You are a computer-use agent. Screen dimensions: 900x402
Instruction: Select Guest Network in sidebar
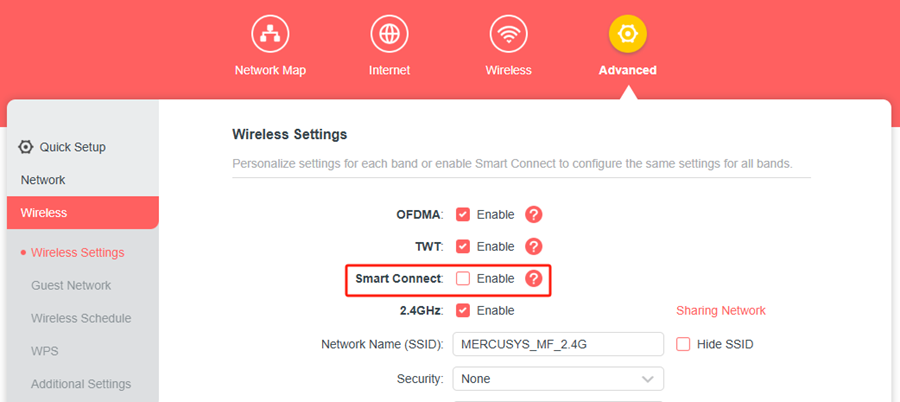pos(71,285)
